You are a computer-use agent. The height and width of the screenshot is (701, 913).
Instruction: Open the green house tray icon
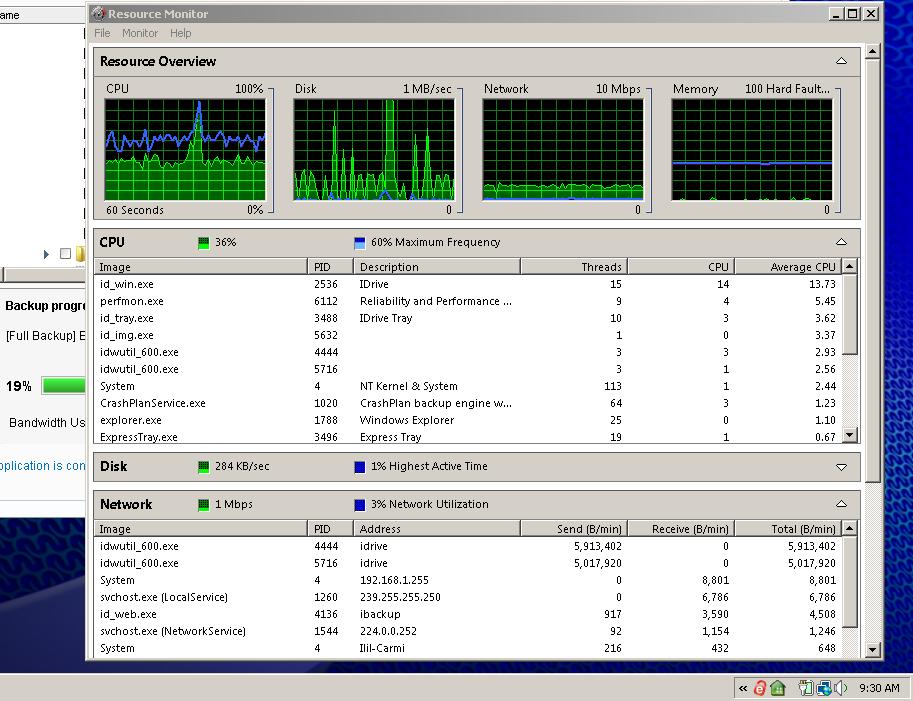(x=778, y=688)
